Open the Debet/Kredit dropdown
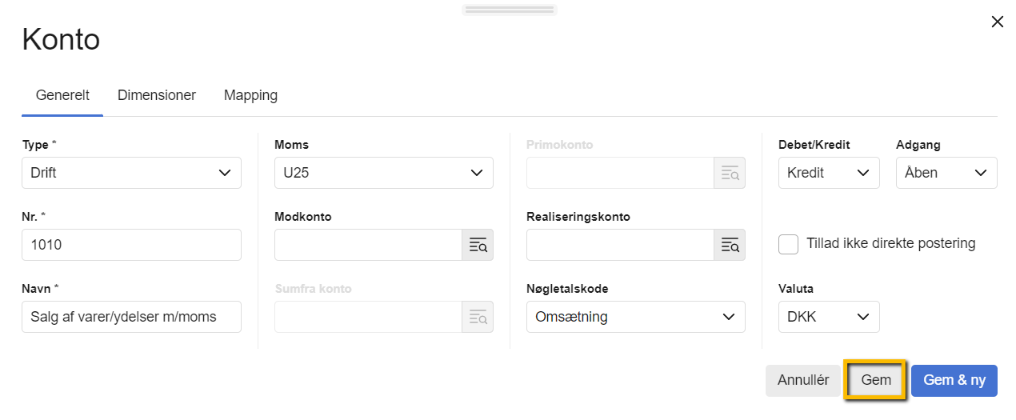Image resolution: width=1016 pixels, height=420 pixels. [x=828, y=173]
